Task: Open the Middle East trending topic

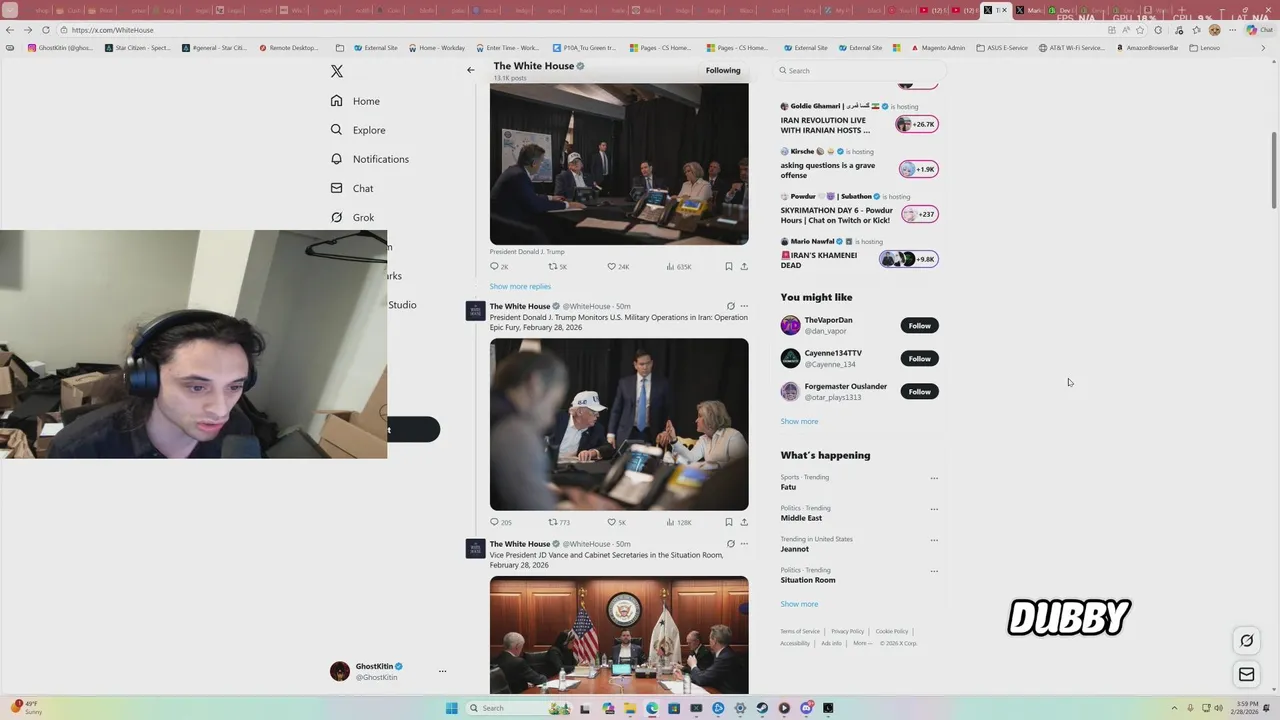Action: 801,518
